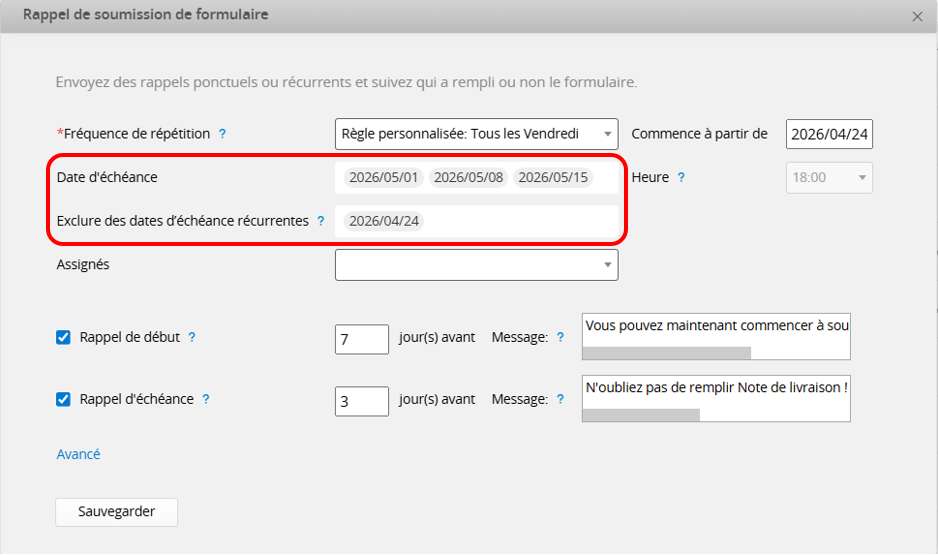Open the Avancé link

(78, 454)
